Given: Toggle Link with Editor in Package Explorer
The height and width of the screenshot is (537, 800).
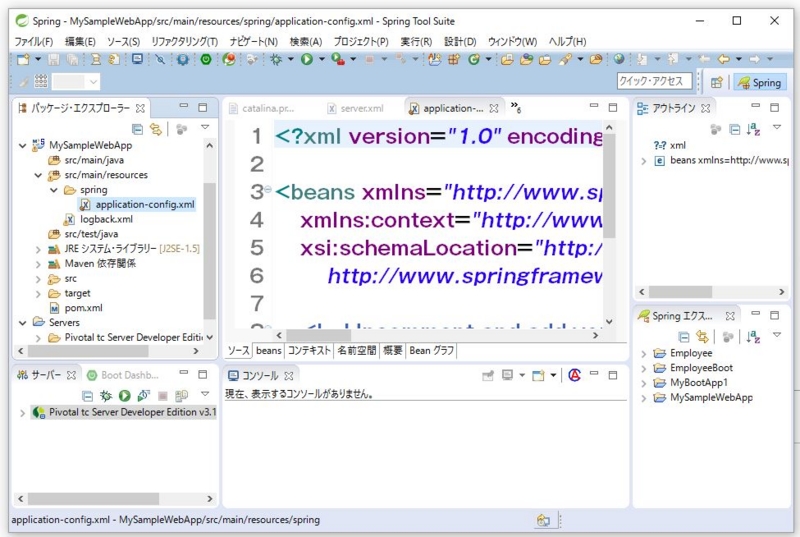Looking at the screenshot, I should [156, 129].
